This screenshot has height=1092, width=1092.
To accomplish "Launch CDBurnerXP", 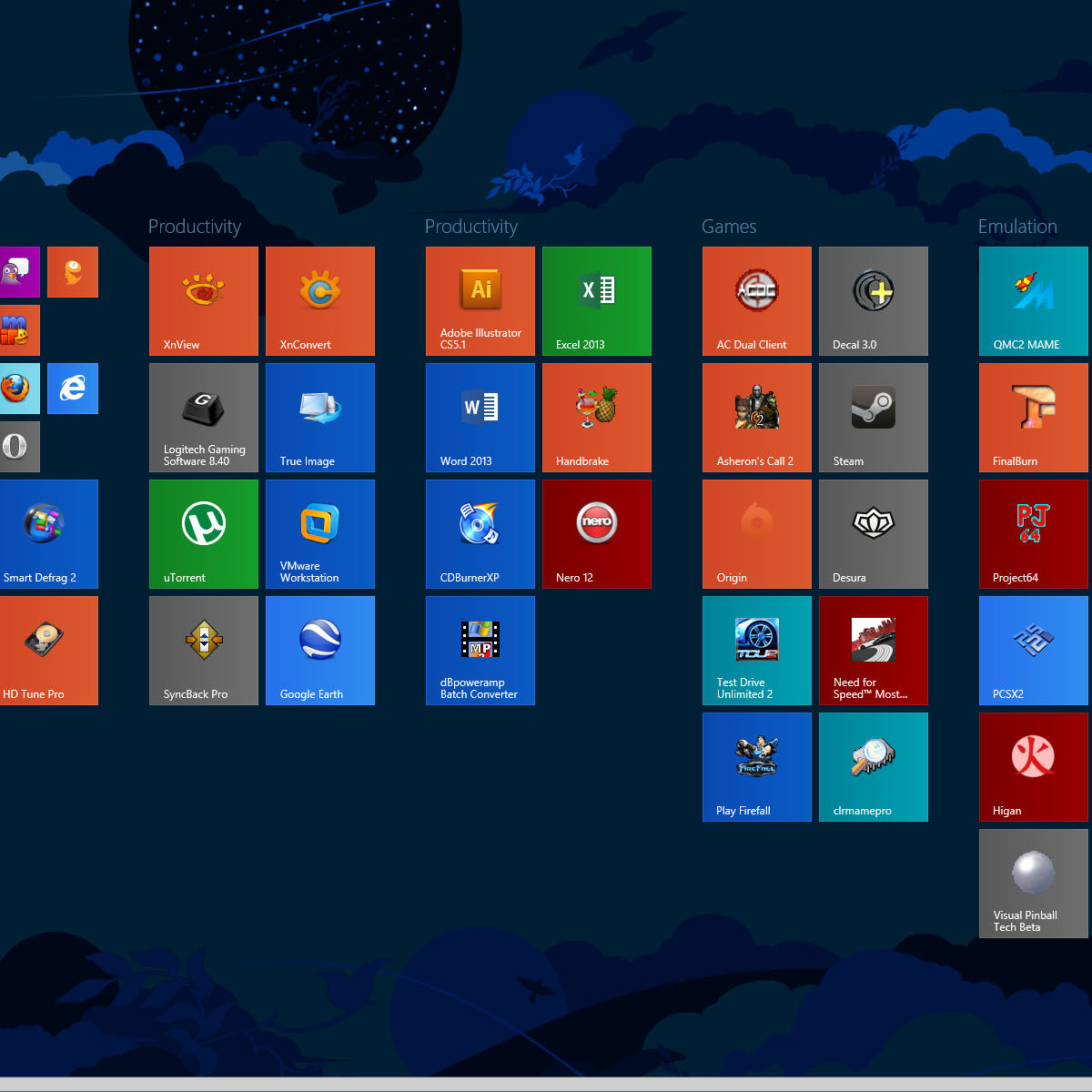I will click(x=480, y=534).
